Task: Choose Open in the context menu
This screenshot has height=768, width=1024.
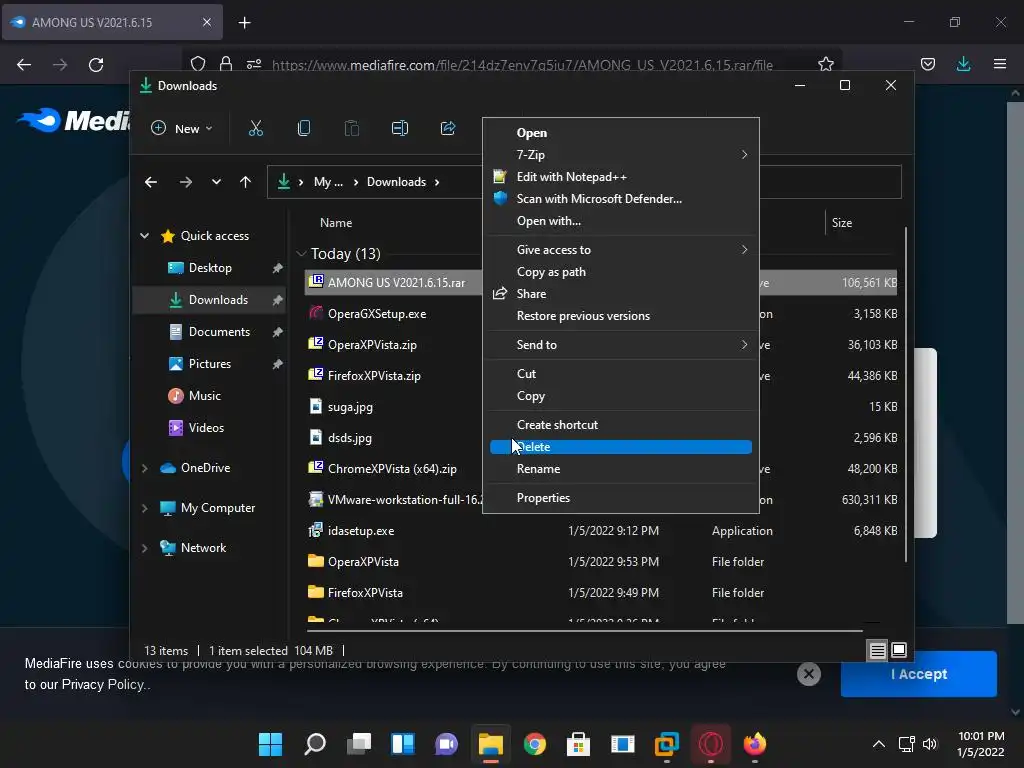Action: click(x=620, y=133)
